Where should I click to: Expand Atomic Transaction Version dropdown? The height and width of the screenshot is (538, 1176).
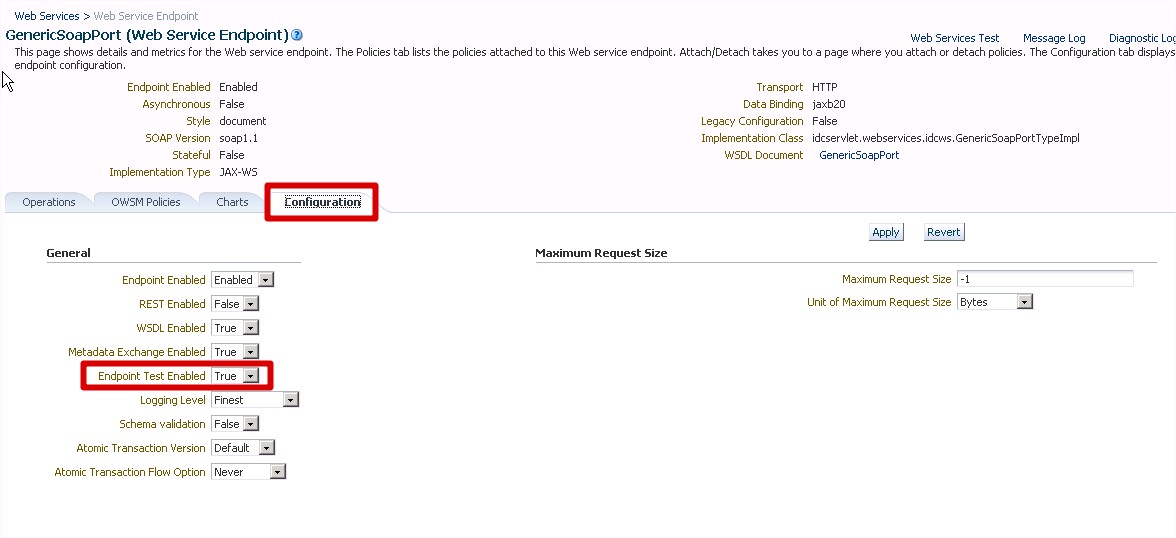pyautogui.click(x=242, y=448)
